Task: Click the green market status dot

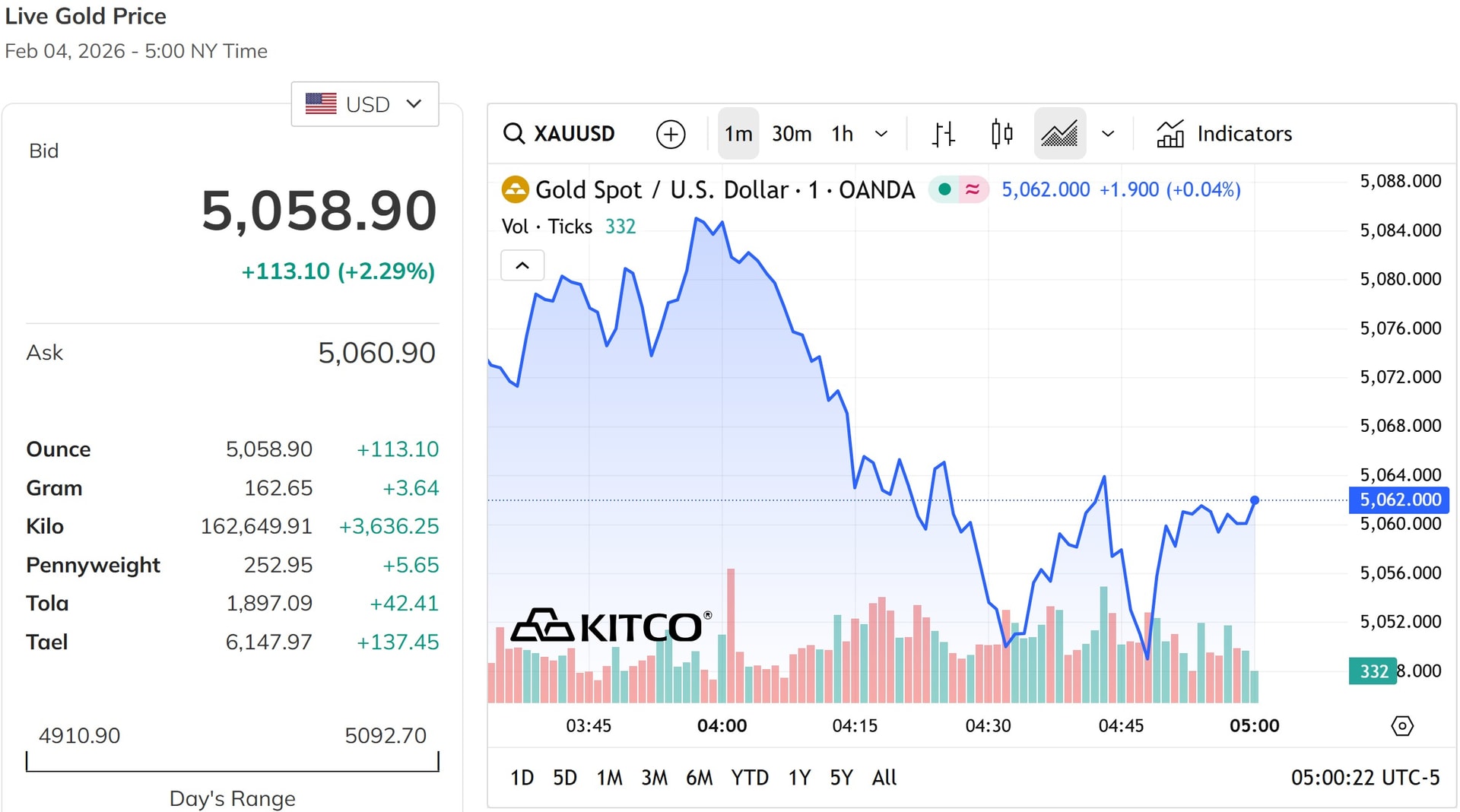Action: [944, 189]
